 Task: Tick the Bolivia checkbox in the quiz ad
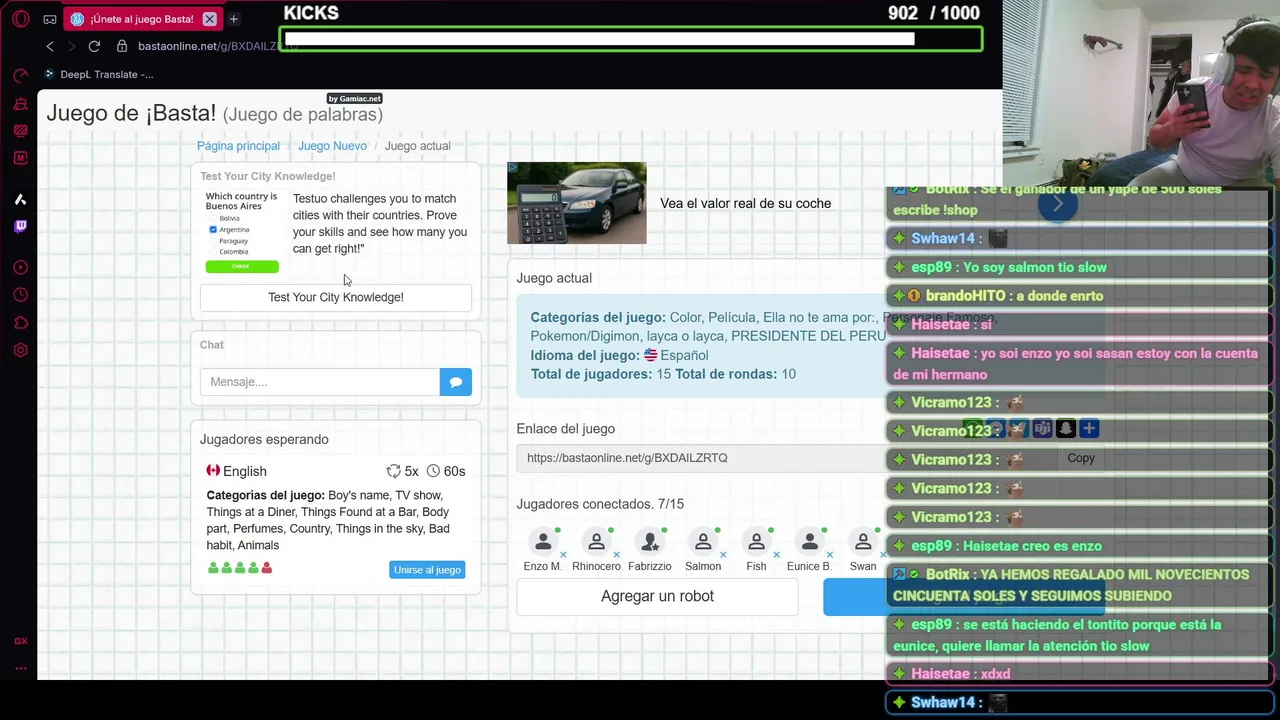pyautogui.click(x=213, y=218)
